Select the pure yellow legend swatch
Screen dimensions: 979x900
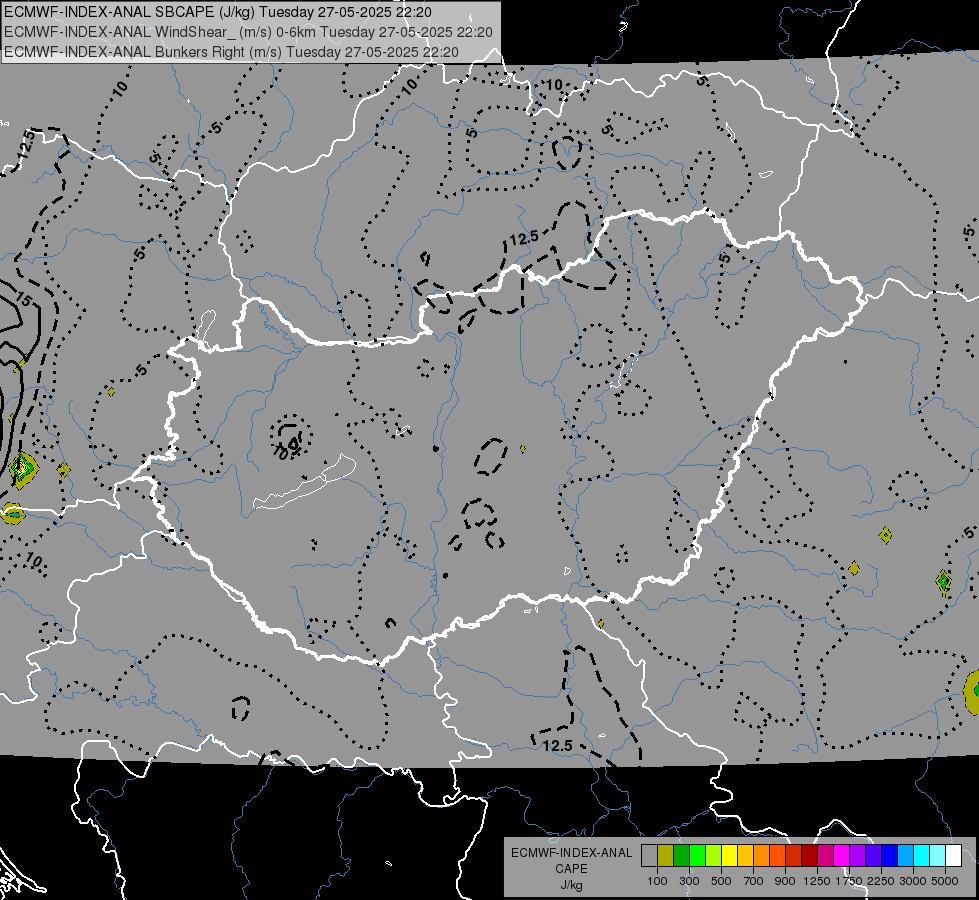pos(729,856)
